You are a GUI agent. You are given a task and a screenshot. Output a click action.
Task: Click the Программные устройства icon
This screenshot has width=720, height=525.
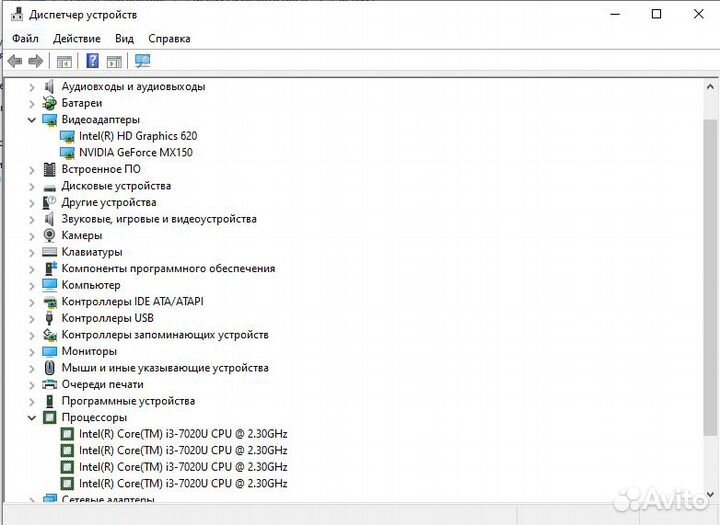(x=50, y=401)
